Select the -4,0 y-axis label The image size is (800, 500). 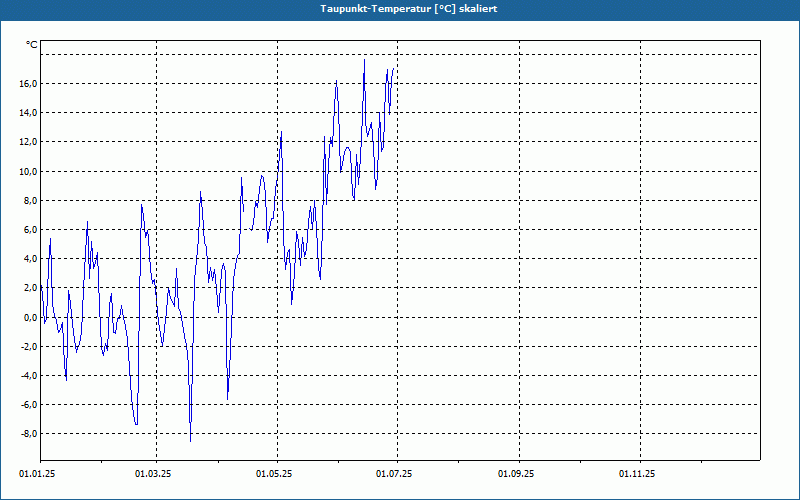(29, 376)
